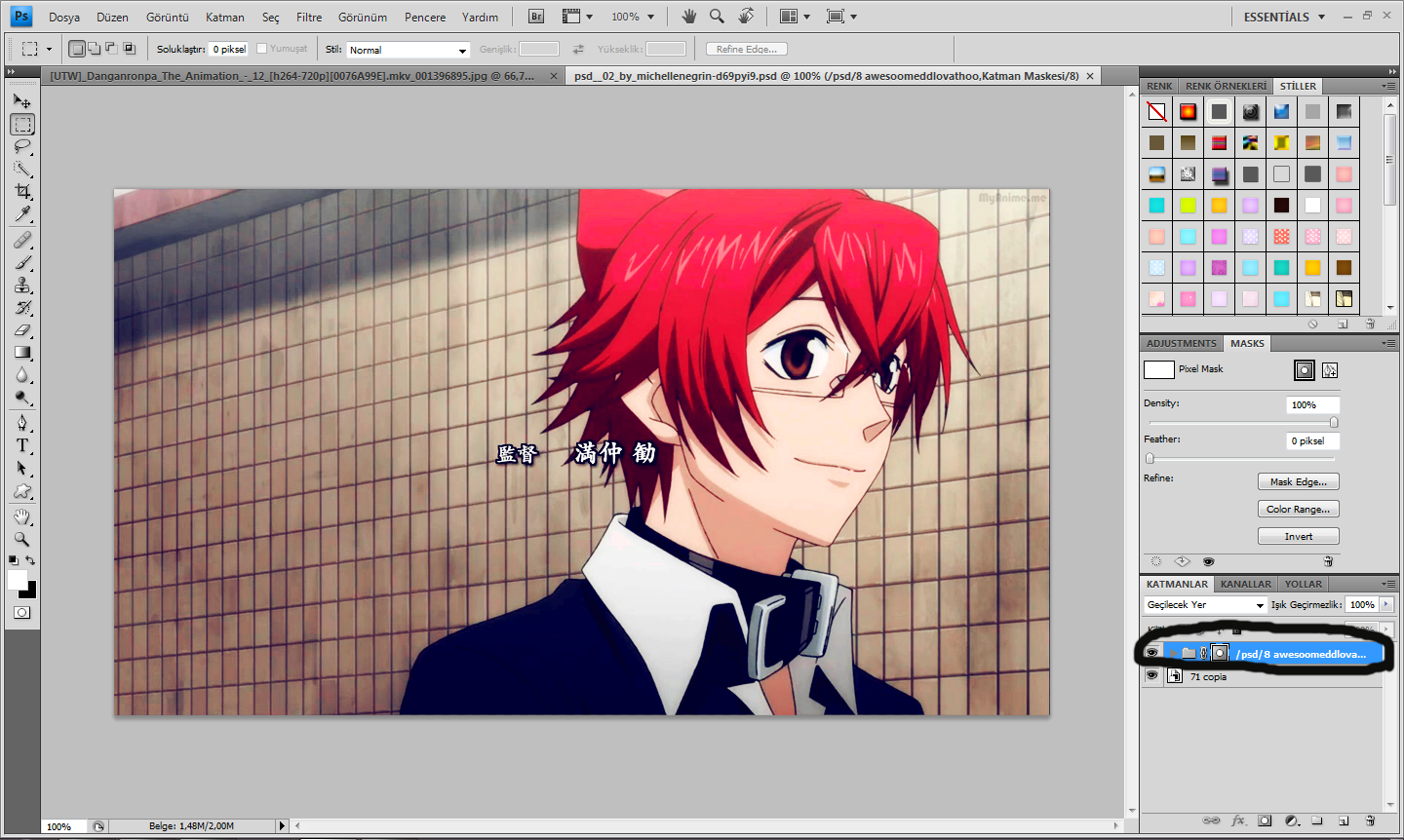1404x840 pixels.
Task: Choose Subtract from selection mode
Action: 111,49
